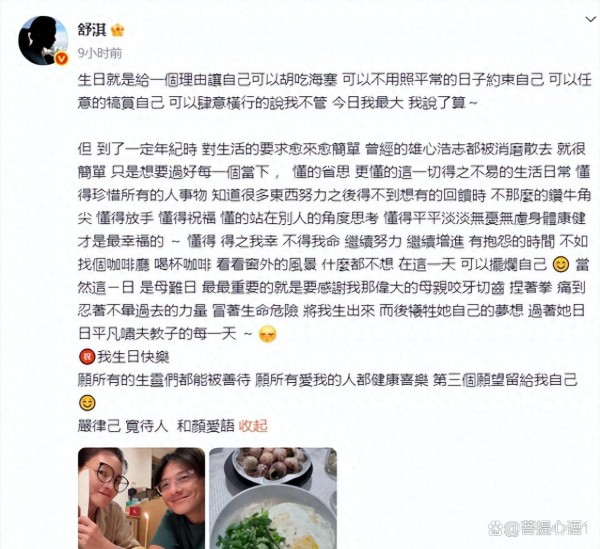
Task: Click the paragraph starting 但 到了一定年紀時
Action: click(x=334, y=241)
